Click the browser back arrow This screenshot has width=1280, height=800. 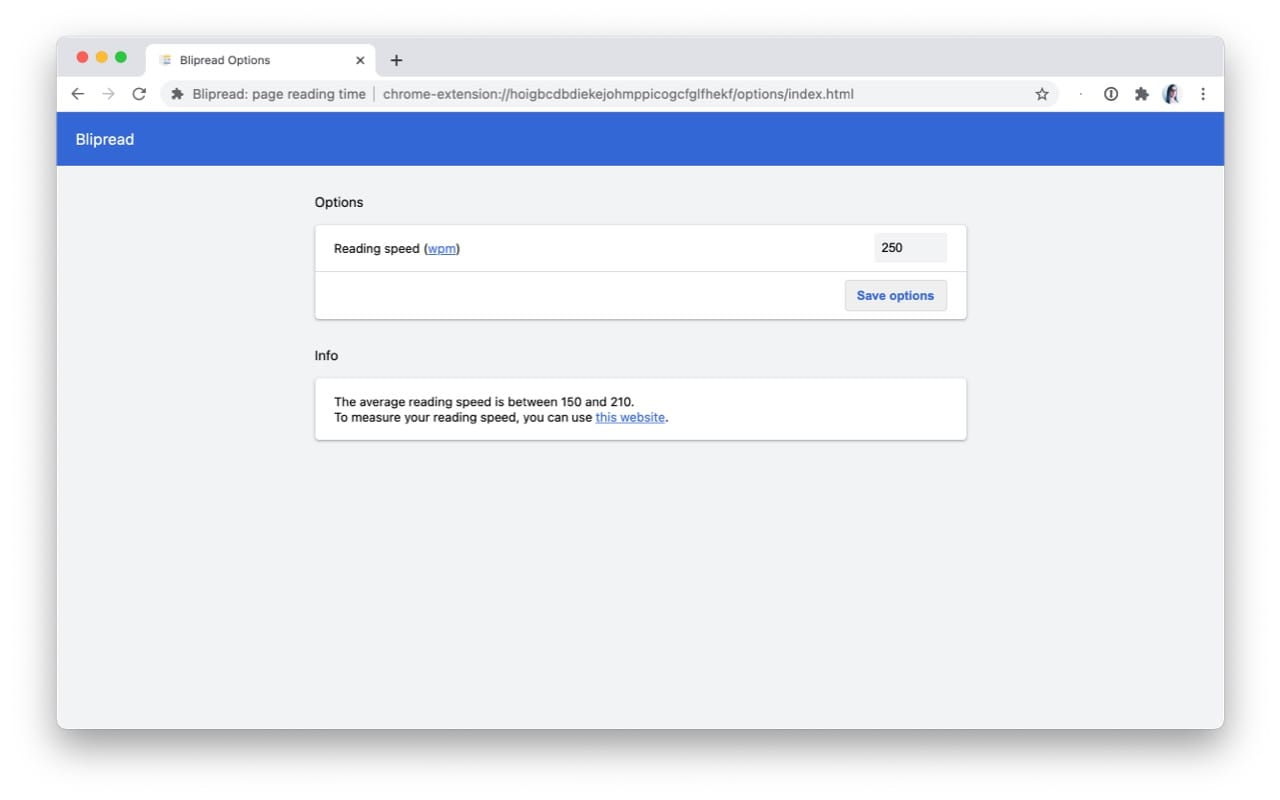click(x=78, y=94)
